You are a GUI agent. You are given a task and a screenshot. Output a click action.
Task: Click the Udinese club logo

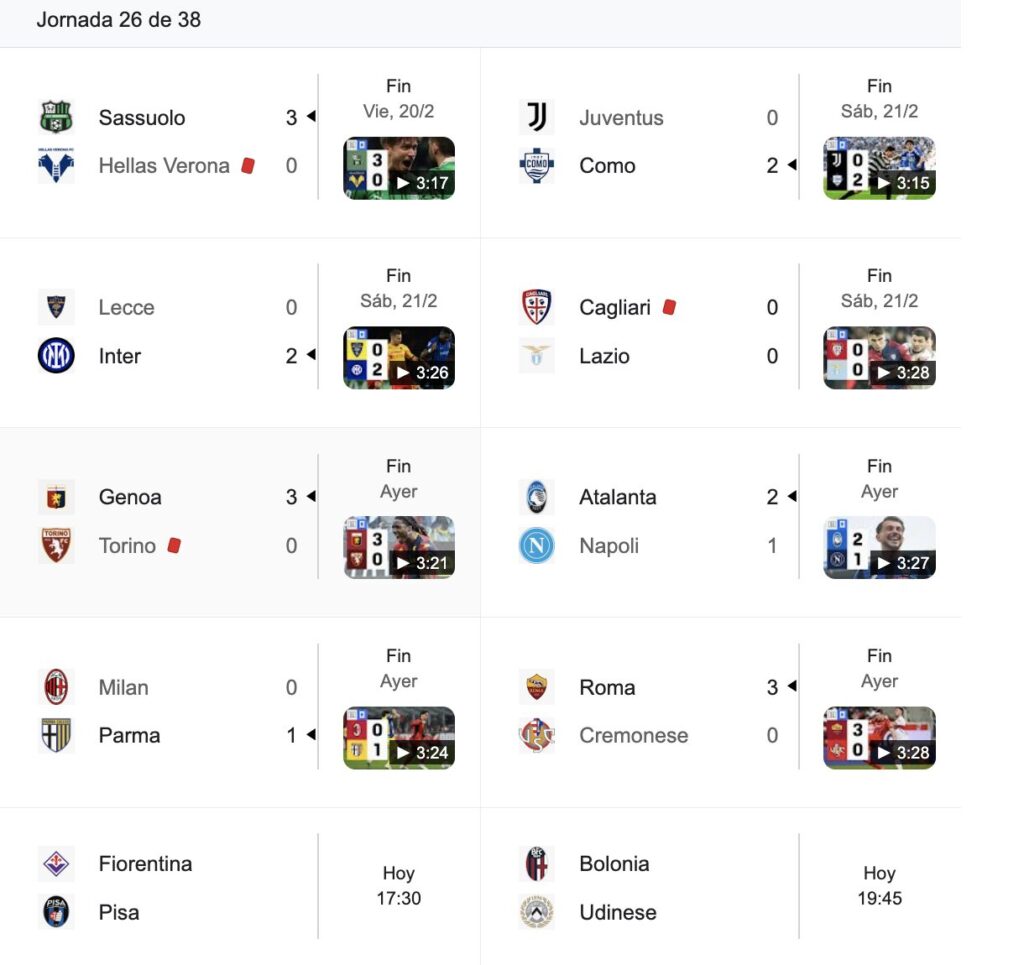click(x=537, y=912)
